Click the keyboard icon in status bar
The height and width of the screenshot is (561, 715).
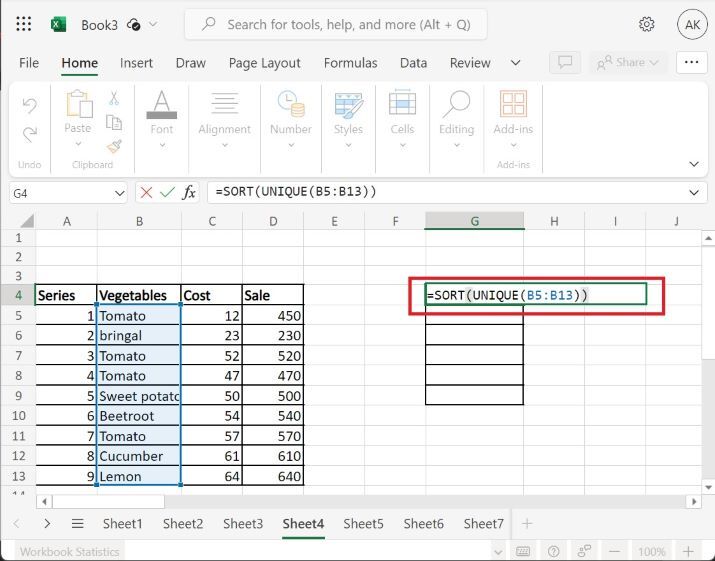523,551
